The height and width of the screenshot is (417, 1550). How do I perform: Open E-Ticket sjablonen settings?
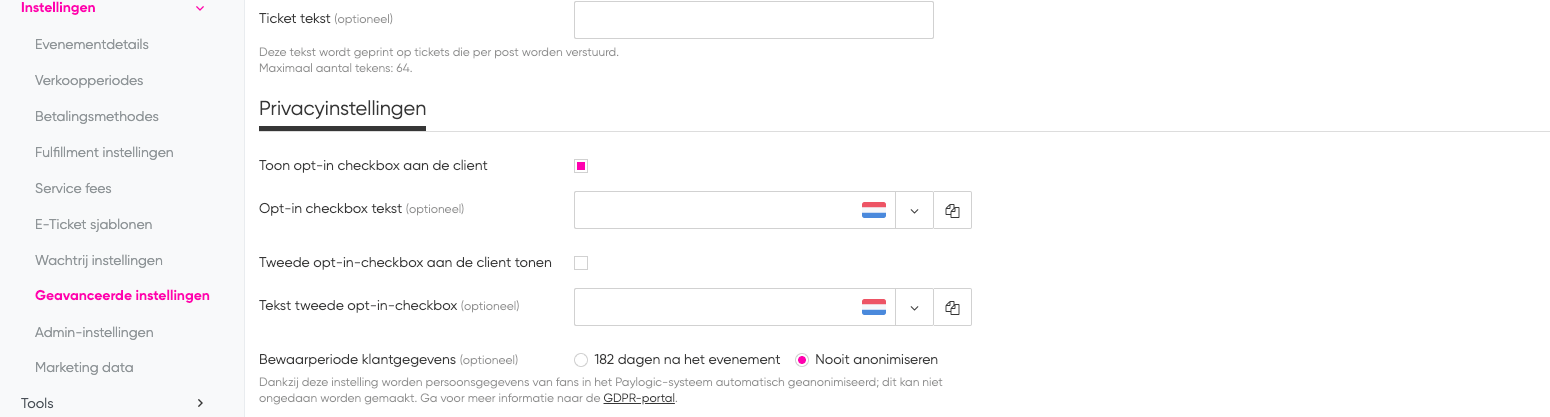(94, 224)
